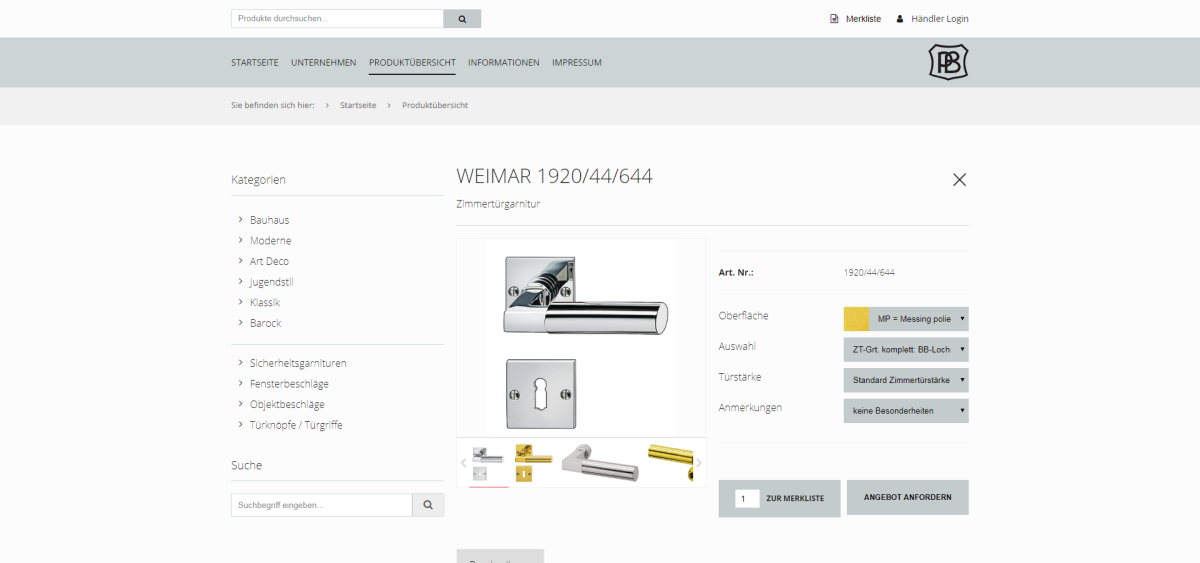Click the Zur Merkliste button
This screenshot has width=1200, height=563.
pos(779,498)
